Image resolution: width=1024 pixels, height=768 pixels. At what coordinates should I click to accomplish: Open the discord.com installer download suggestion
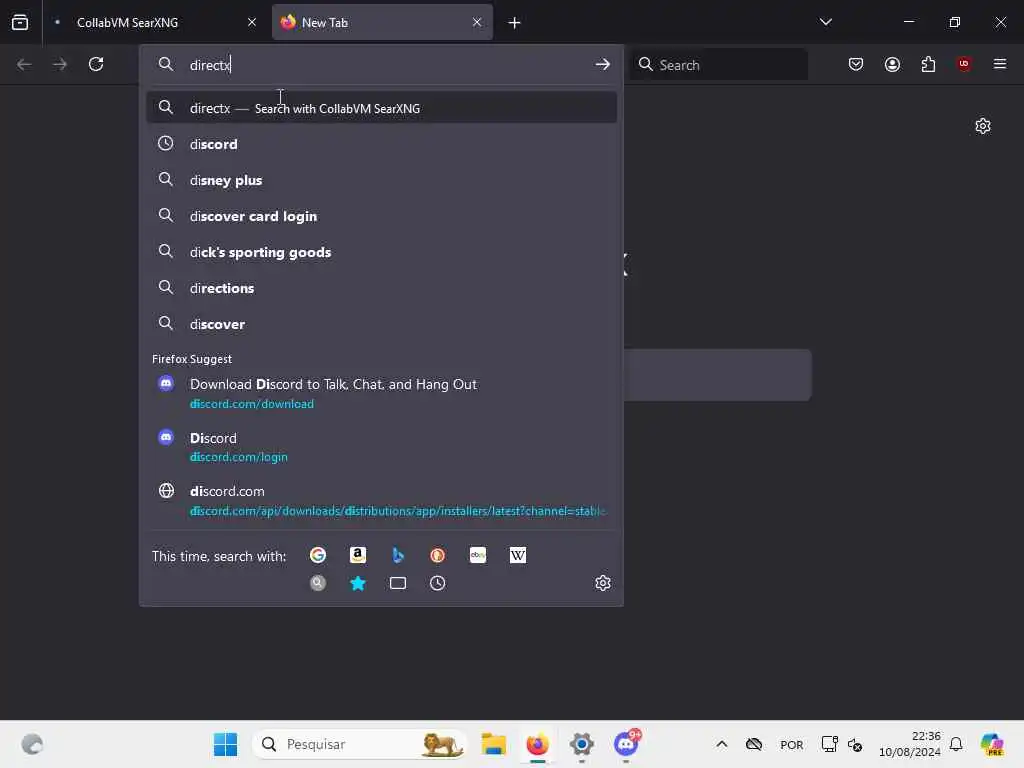[381, 500]
